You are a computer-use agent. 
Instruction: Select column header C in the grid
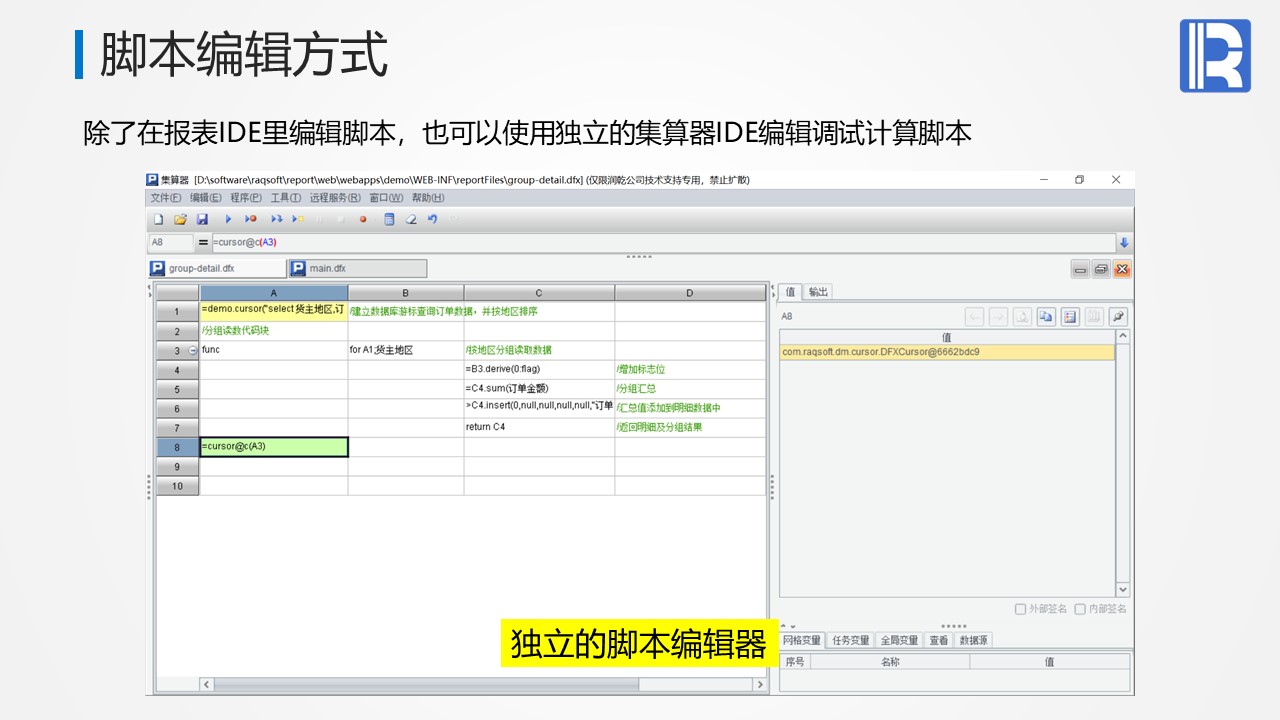click(x=539, y=293)
